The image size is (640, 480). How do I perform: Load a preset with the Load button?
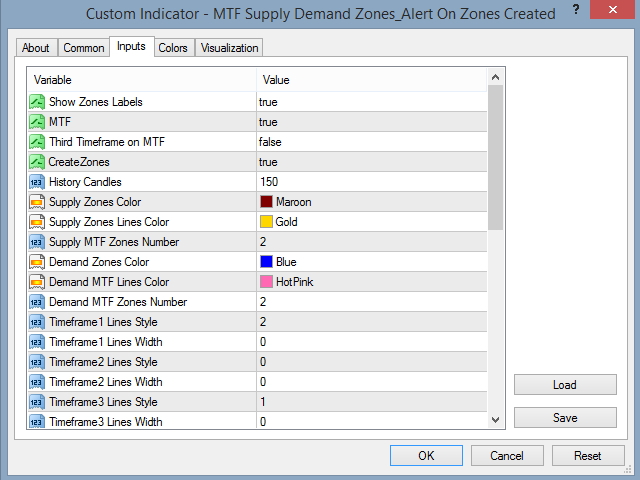coord(565,385)
